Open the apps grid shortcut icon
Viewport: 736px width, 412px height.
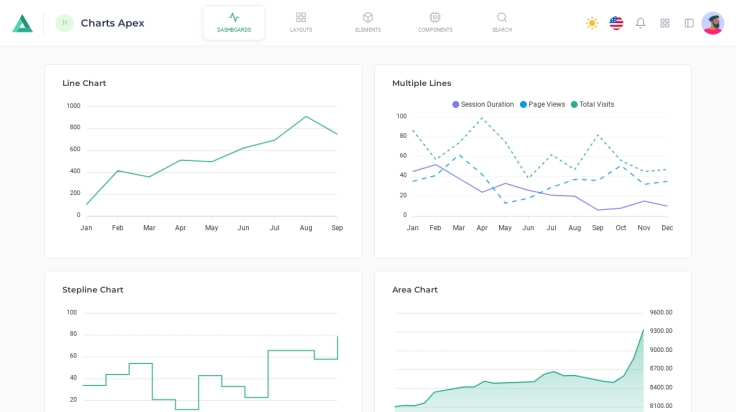(x=665, y=23)
